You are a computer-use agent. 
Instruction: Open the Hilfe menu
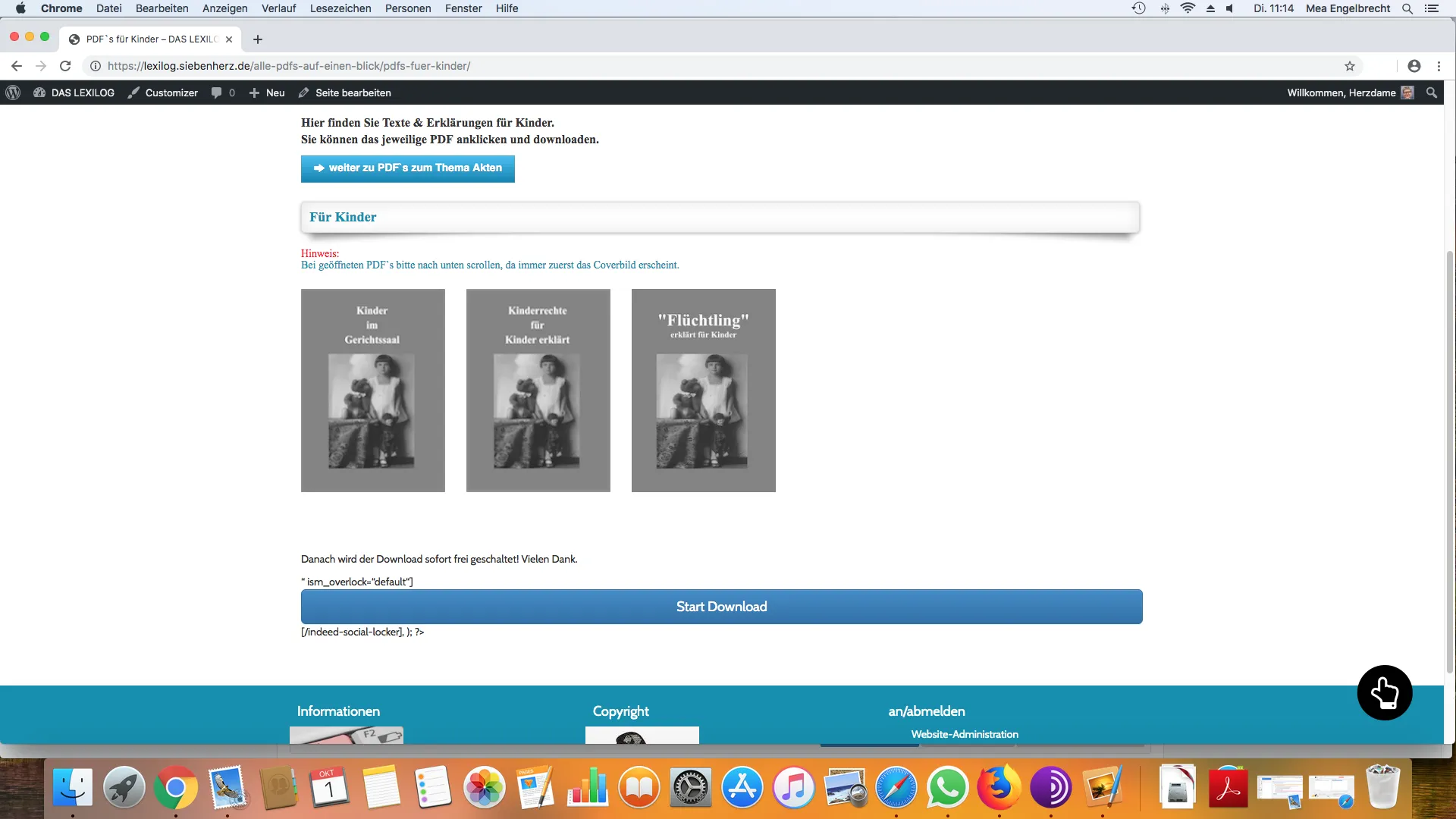coord(507,8)
